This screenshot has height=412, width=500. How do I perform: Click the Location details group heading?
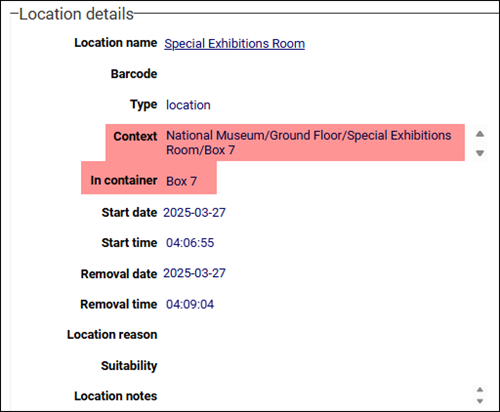pos(76,14)
